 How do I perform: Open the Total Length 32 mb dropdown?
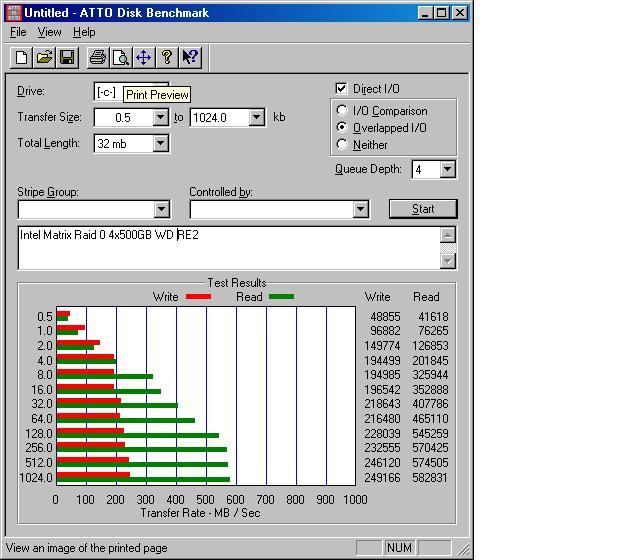(161, 143)
